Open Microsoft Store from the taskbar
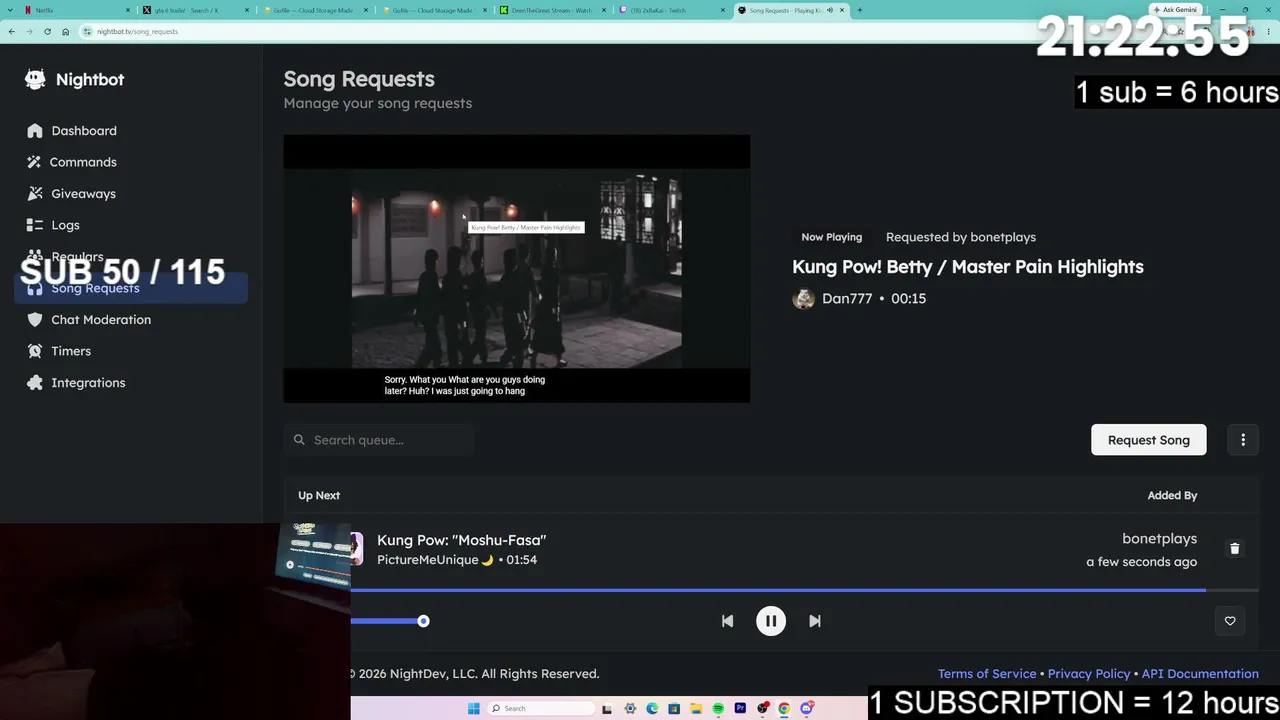The height and width of the screenshot is (720, 1280). [674, 709]
